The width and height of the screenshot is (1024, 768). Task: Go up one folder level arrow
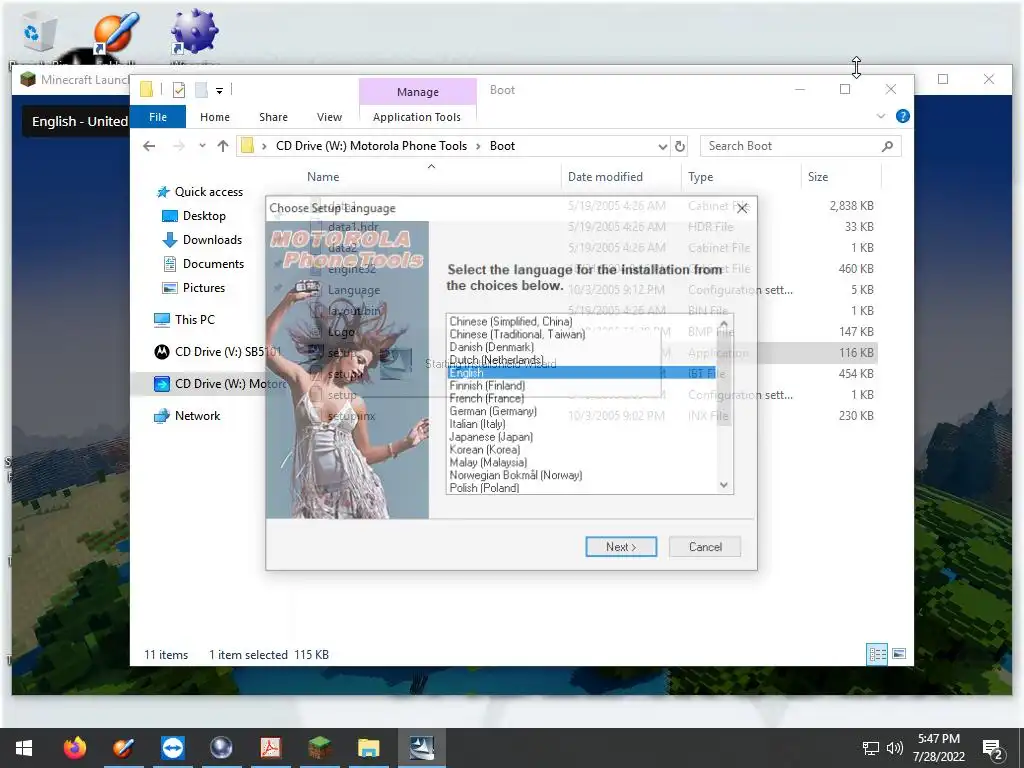point(223,146)
